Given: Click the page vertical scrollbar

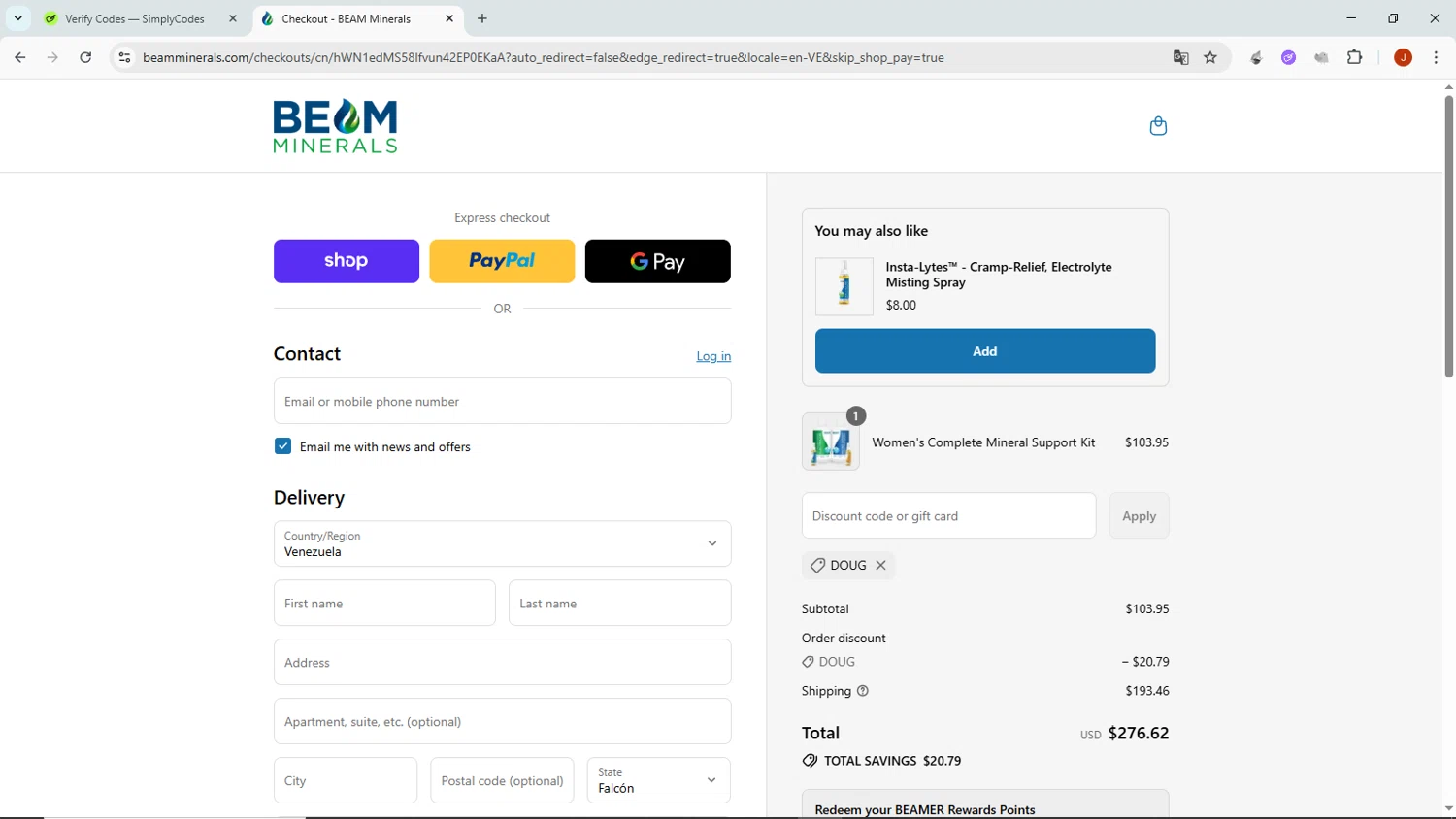Looking at the screenshot, I should click(x=1448, y=236).
